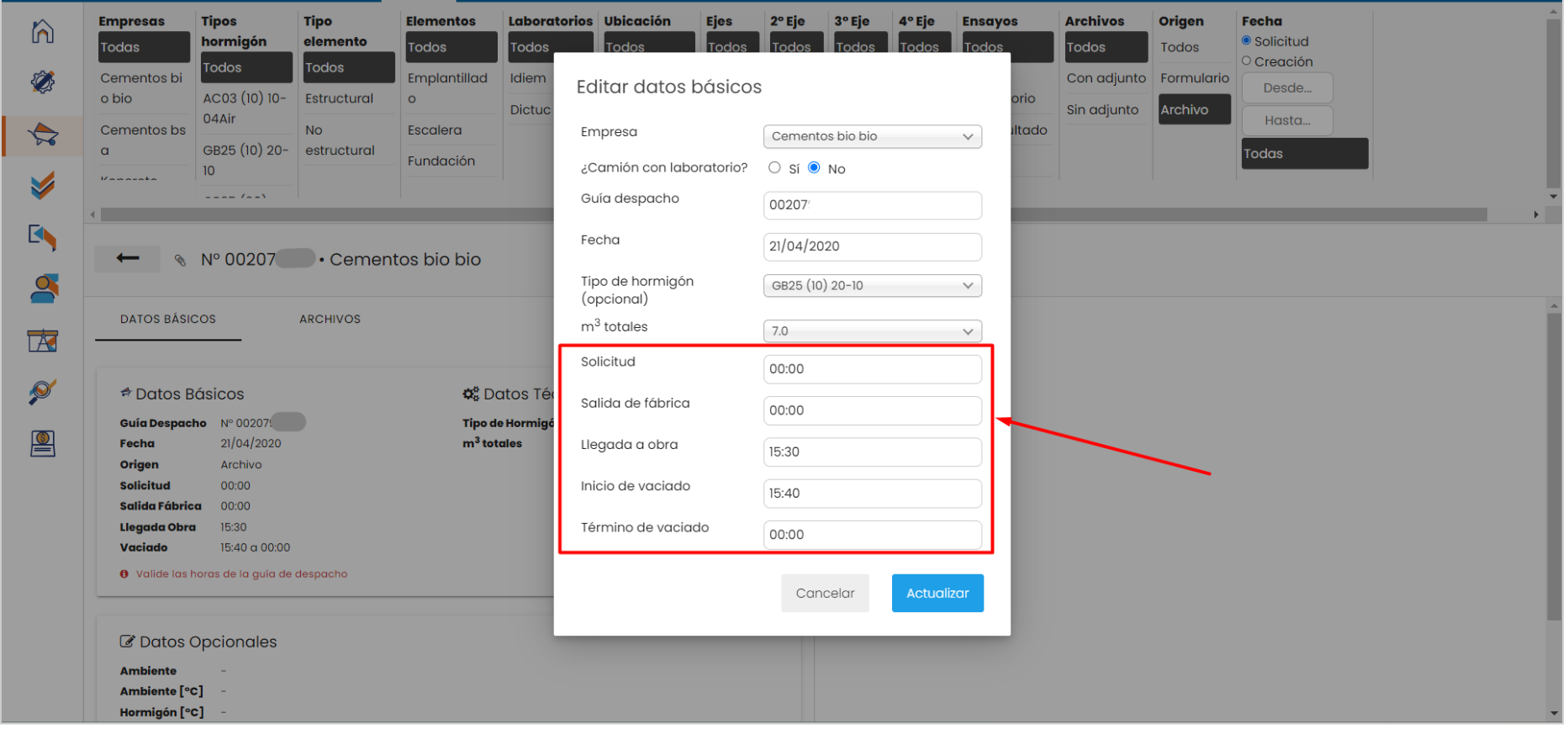This screenshot has height=729, width=1568.
Task: Filter archives Sin adjunto
Action: [1103, 110]
